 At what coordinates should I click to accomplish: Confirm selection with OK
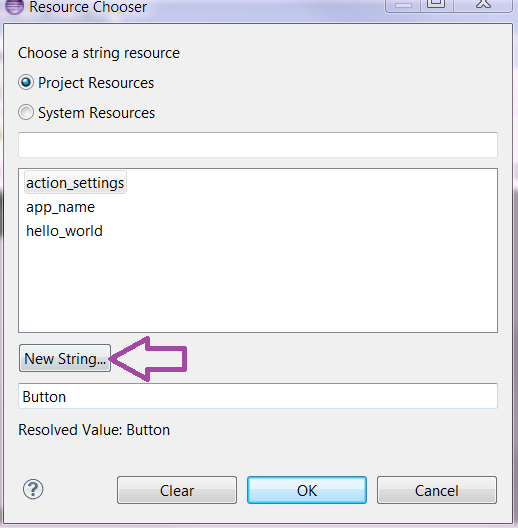307,490
